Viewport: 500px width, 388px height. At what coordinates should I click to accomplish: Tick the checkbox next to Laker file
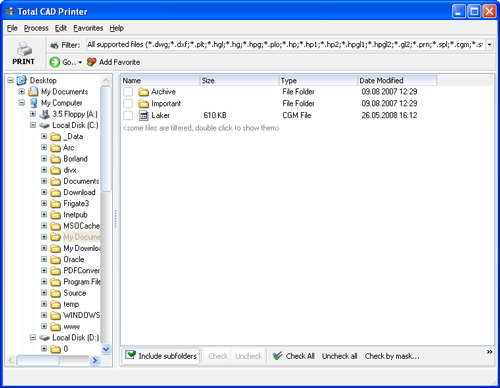pos(128,115)
